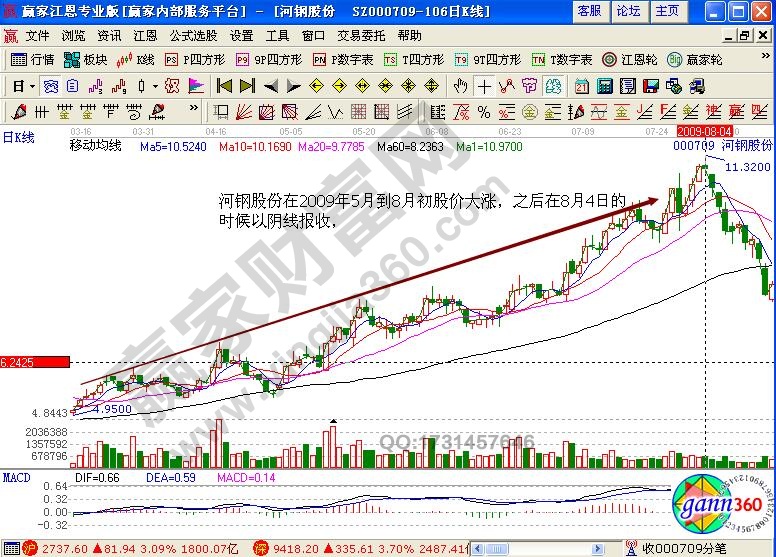Viewport: 776px width, 557px height.
Task: Jump to first bar with skip-to-start icon
Action: pyautogui.click(x=224, y=86)
